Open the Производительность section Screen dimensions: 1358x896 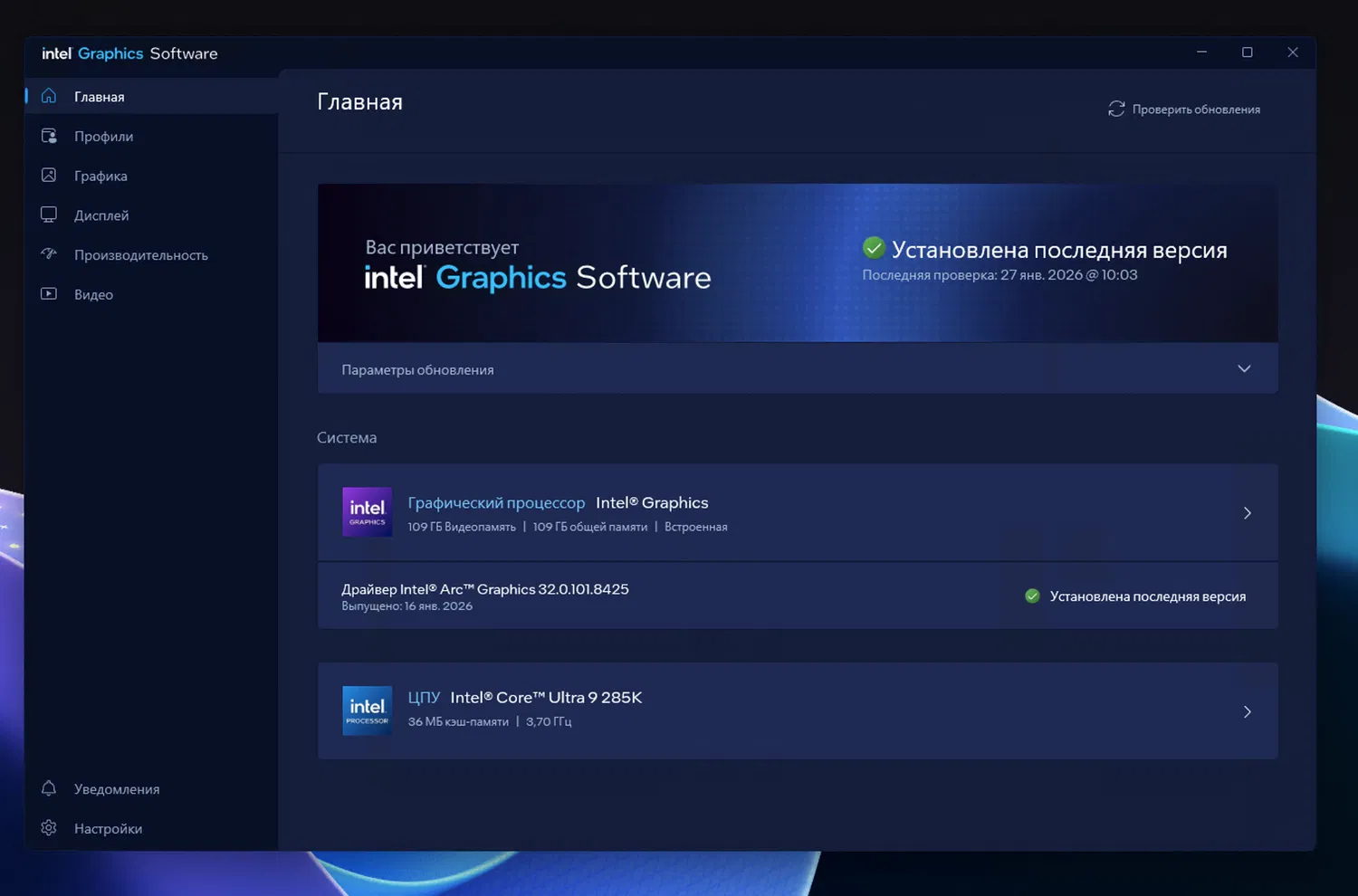[x=152, y=254]
